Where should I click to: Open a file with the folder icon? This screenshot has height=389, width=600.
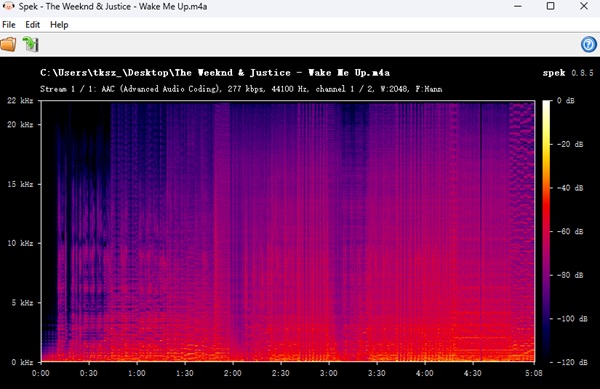[8, 44]
